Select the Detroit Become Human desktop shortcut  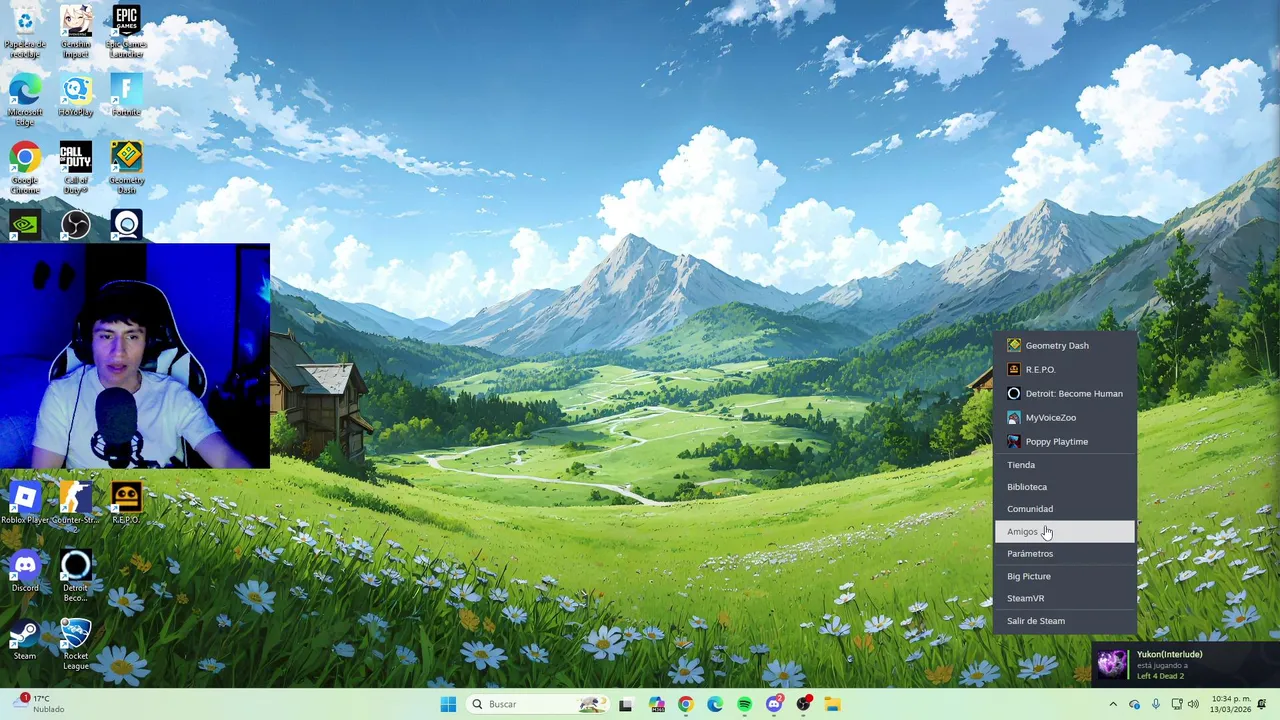[76, 576]
